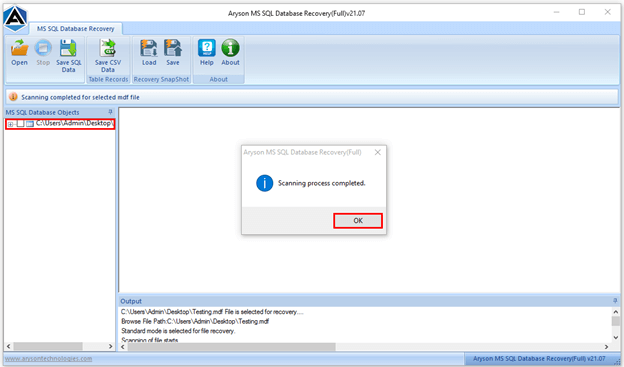Click the blue info icon inside the dialog

click(x=265, y=183)
